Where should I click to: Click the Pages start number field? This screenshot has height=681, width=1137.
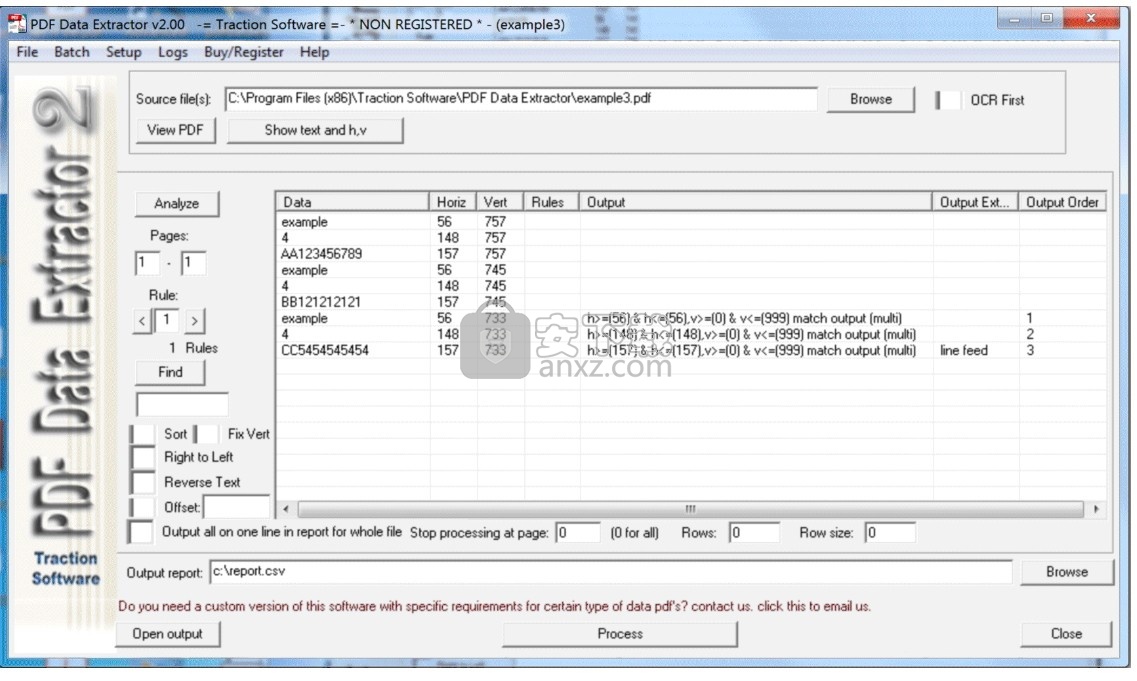point(147,263)
